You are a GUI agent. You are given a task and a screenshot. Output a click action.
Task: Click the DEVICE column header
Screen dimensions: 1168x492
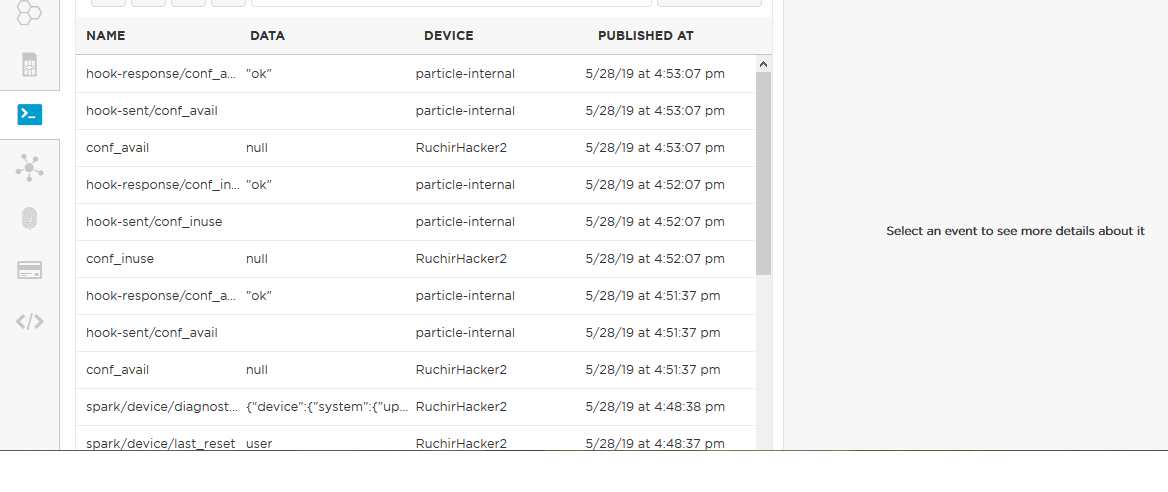pos(448,36)
